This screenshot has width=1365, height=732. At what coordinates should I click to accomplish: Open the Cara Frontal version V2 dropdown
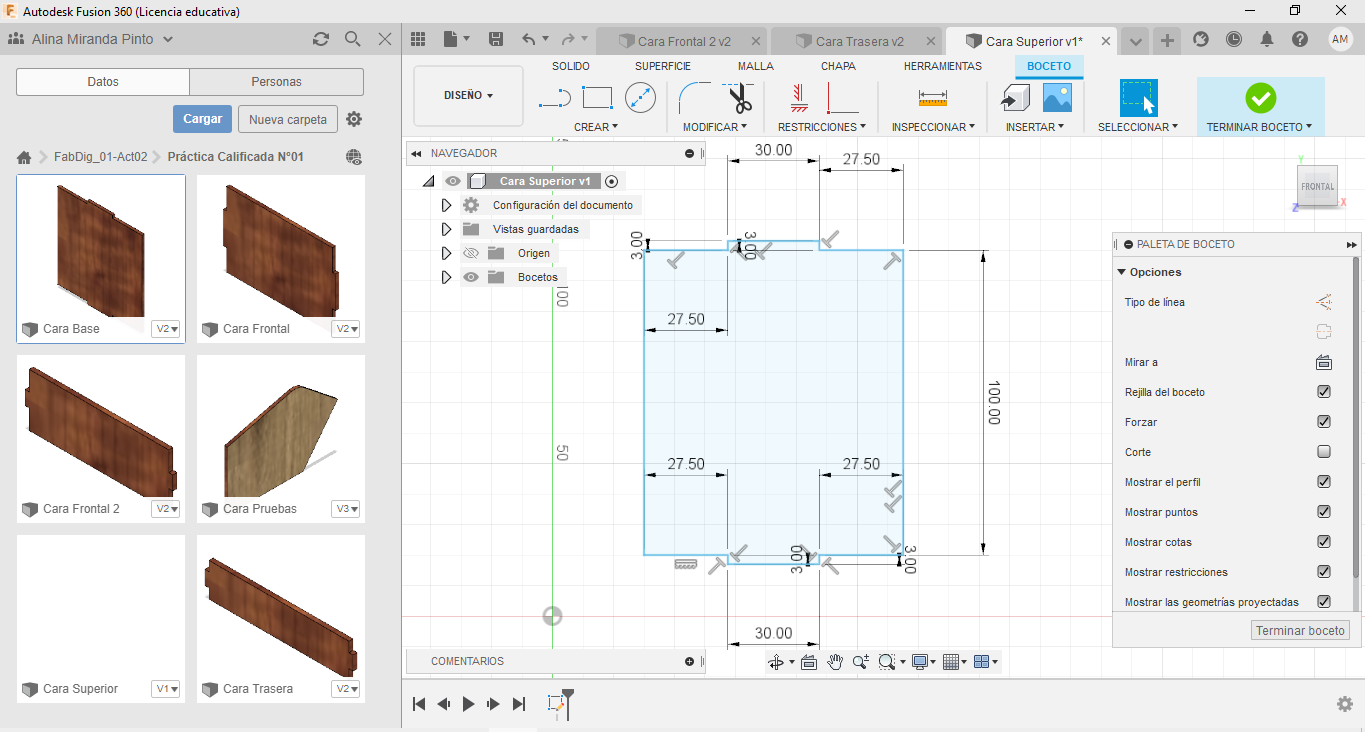tap(346, 329)
